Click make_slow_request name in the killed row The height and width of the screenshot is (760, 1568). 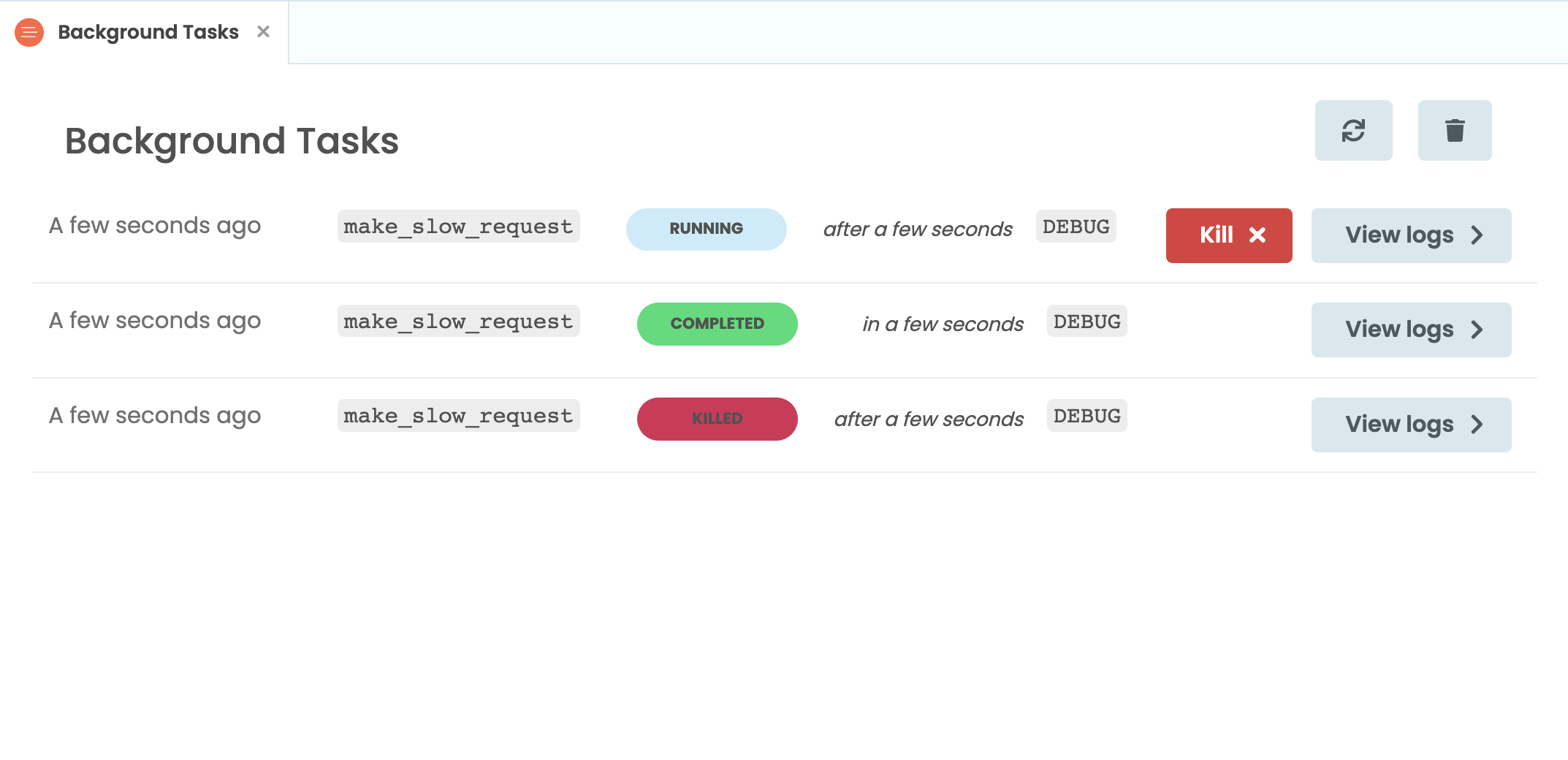click(x=458, y=416)
